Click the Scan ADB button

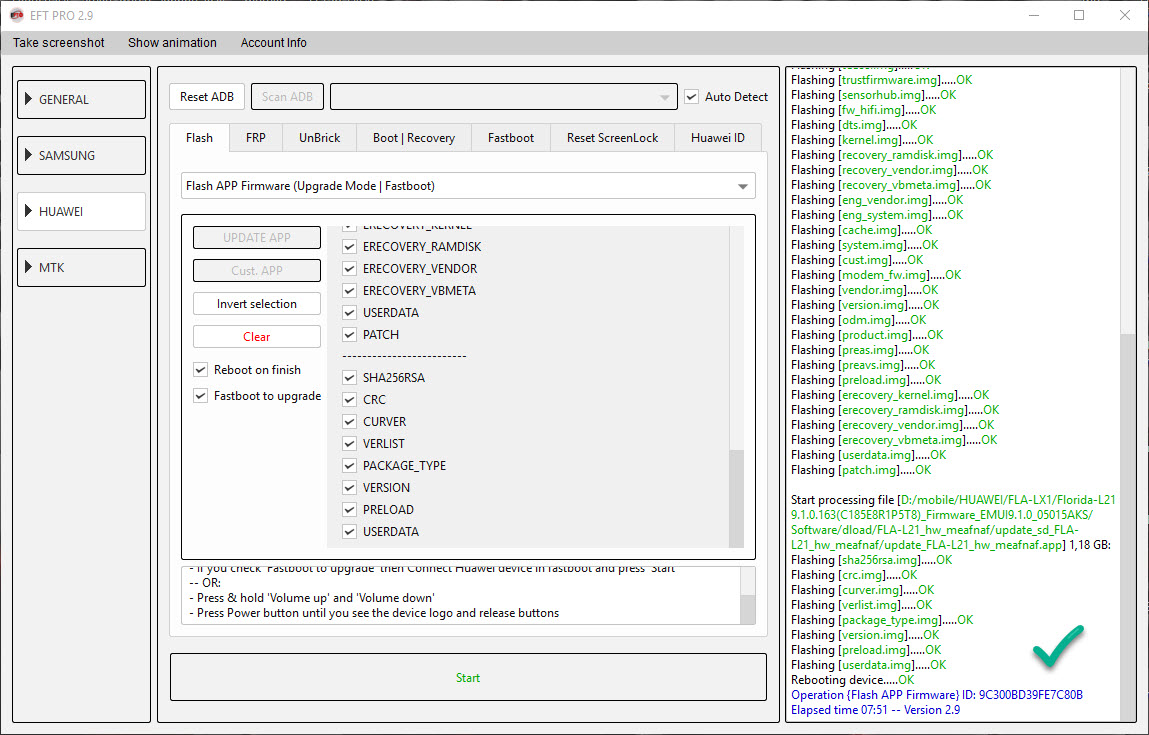coord(287,97)
